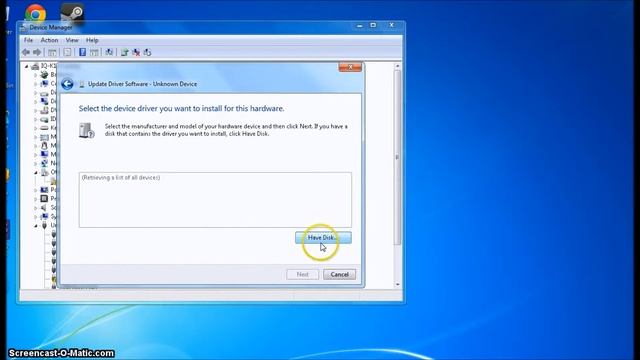This screenshot has width=640, height=360.
Task: Minimize the Device Manager window
Action: click(359, 26)
